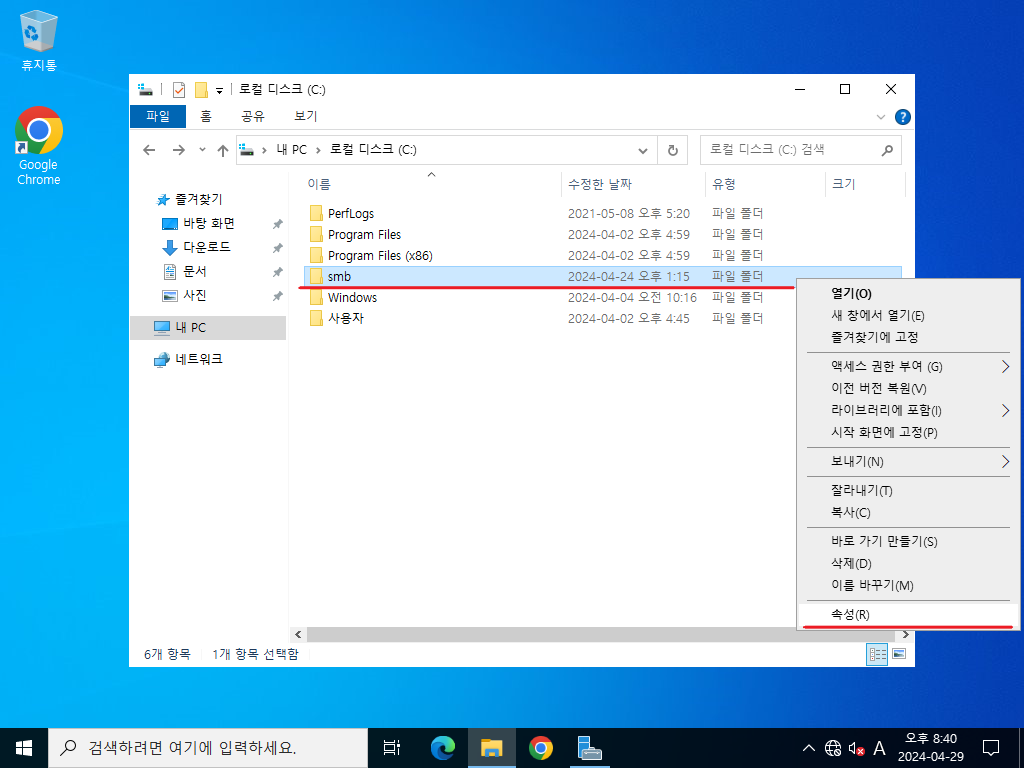This screenshot has width=1024, height=768.
Task: Go forward using the forward arrow
Action: pos(178,150)
